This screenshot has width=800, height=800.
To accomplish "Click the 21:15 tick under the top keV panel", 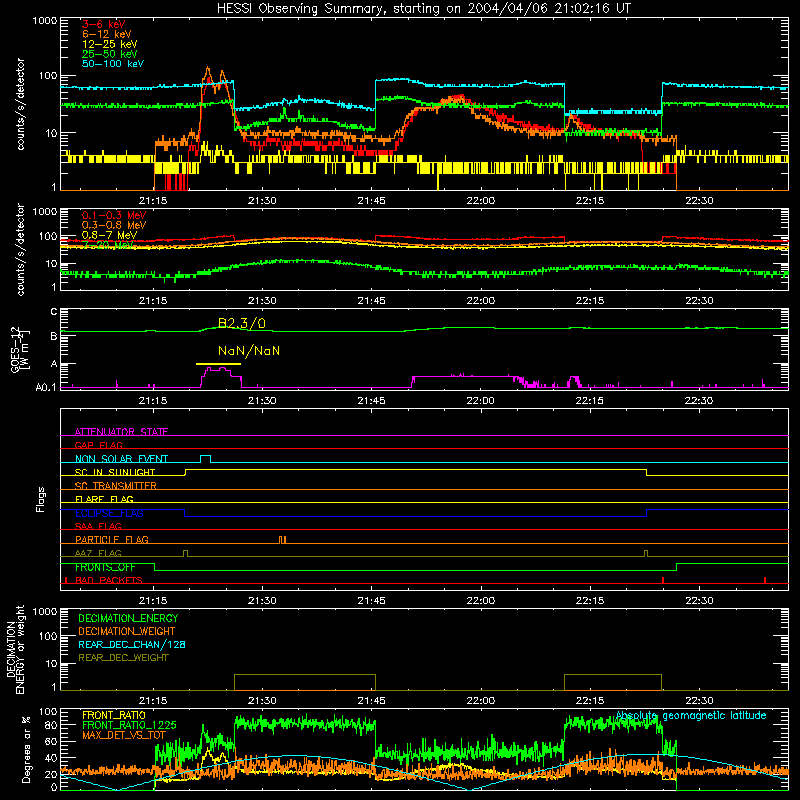I will point(153,201).
